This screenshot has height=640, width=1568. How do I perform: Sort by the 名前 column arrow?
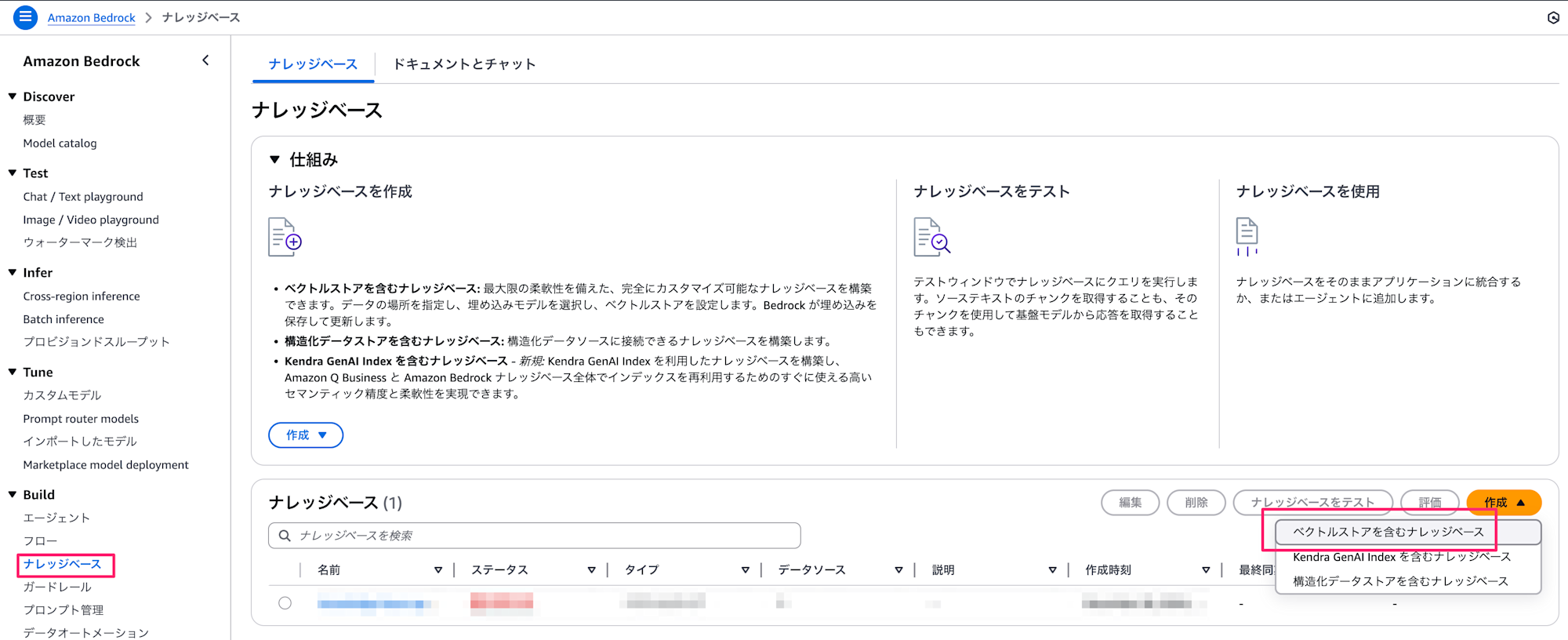pos(438,570)
